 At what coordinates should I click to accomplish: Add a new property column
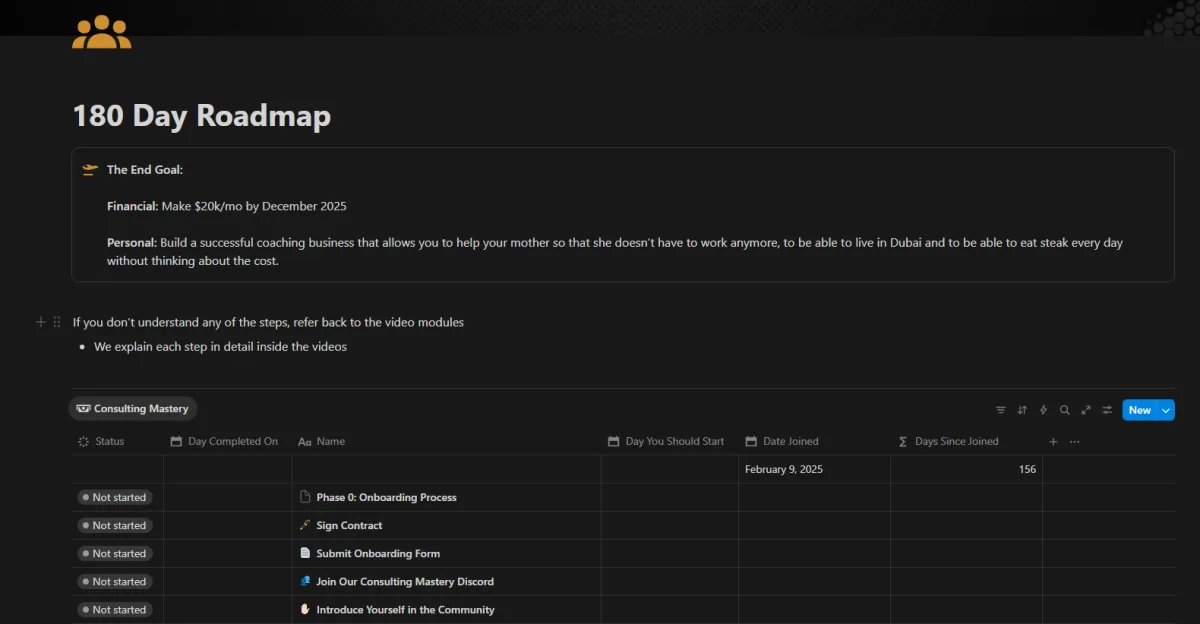(x=1053, y=441)
